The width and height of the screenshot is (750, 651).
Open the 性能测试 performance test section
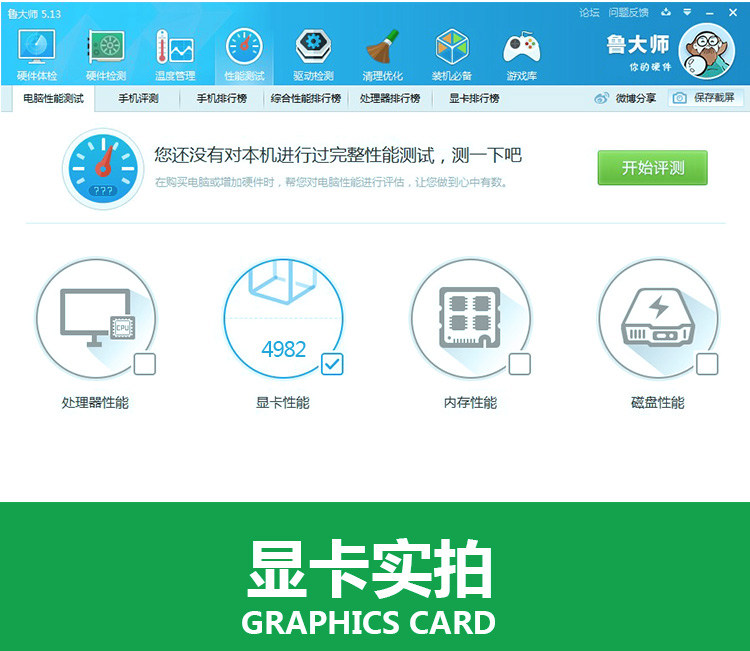click(244, 54)
